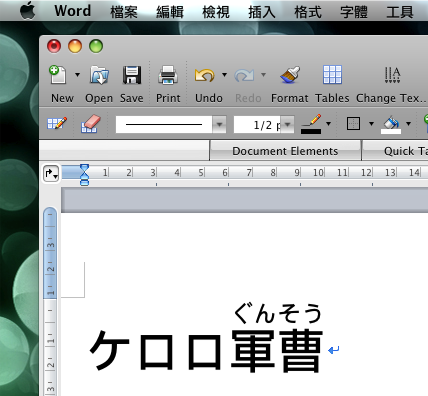Open the 檢視 menu

point(216,12)
